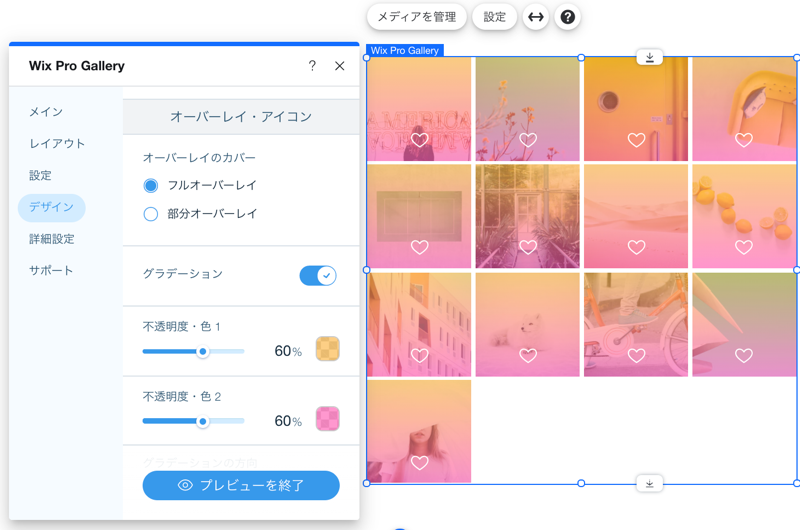Click the heart on the white dog photo
This screenshot has height=530, width=800.
click(x=528, y=355)
